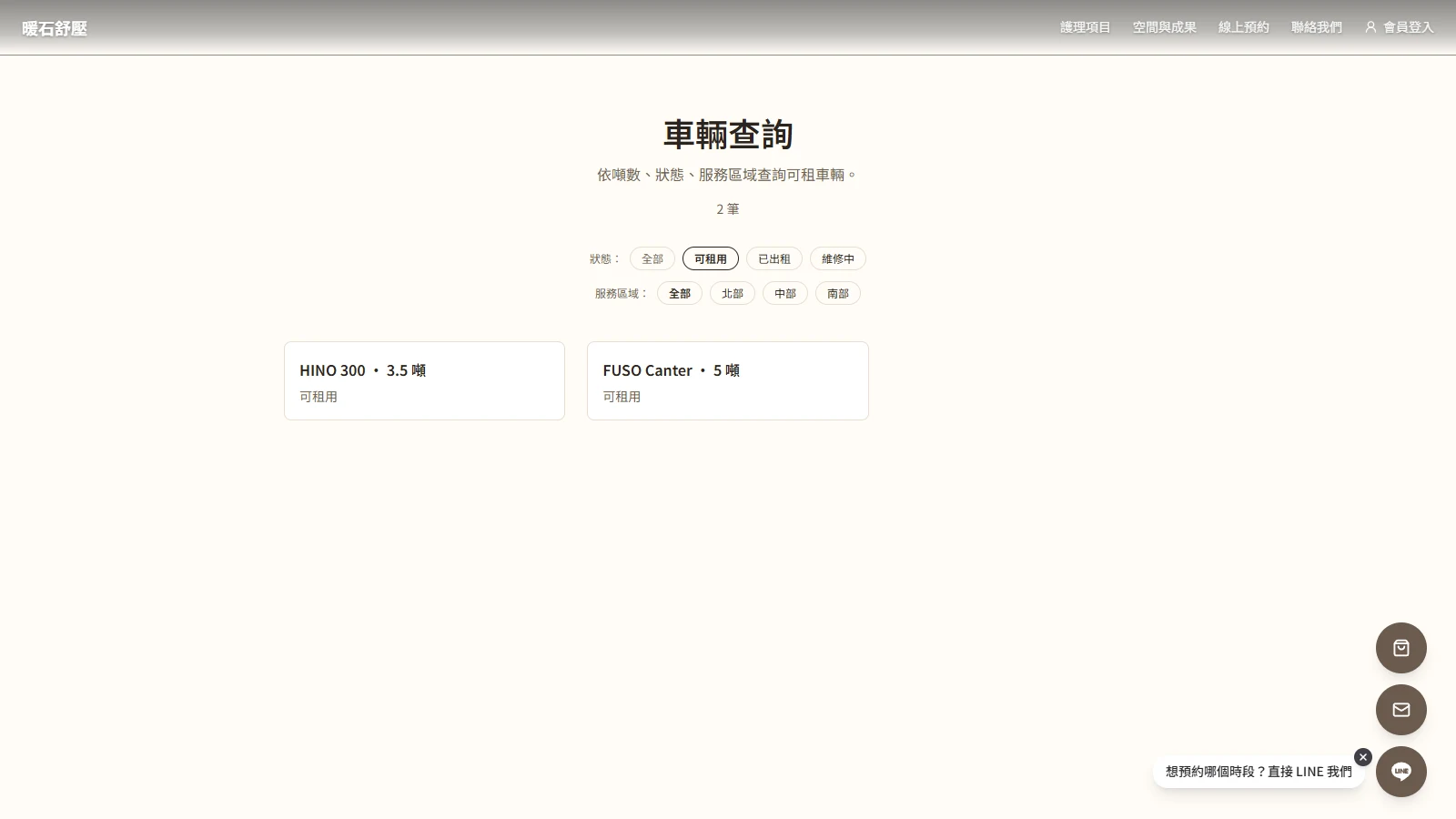Select status filter 已出租

tap(774, 258)
